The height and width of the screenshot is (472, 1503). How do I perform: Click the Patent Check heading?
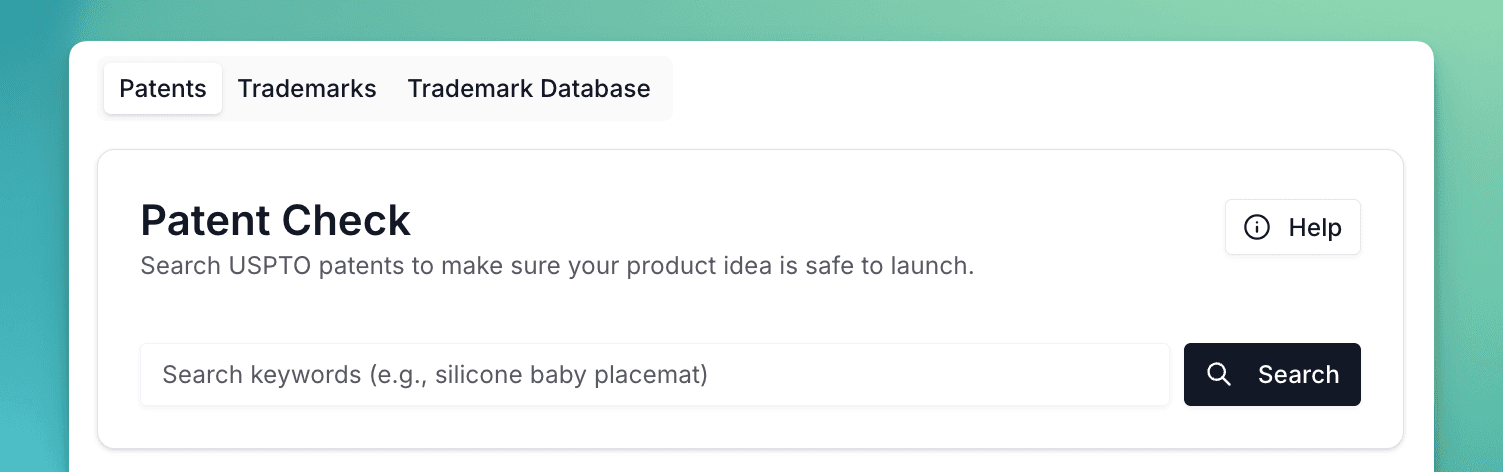tap(275, 220)
